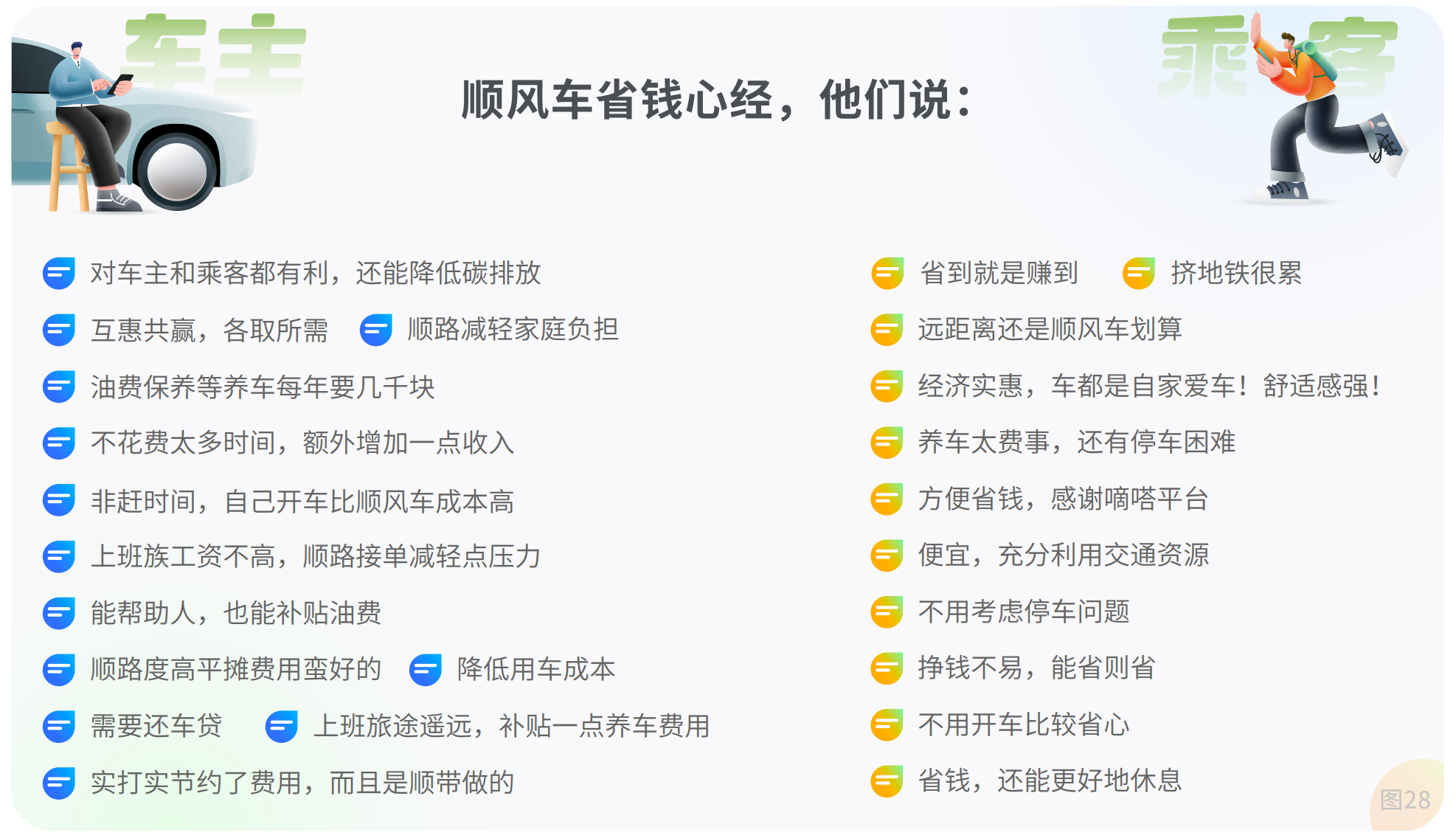The height and width of the screenshot is (838, 1456).
Task: Click the text 实打实节约了费用，而且是顺带做的
Action: (x=302, y=783)
